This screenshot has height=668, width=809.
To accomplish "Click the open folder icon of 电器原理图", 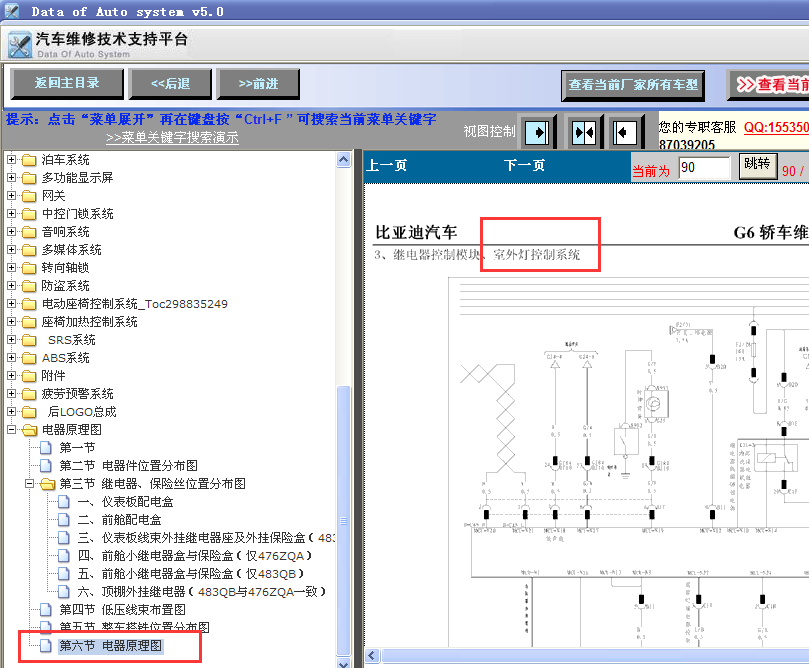I will tap(29, 430).
